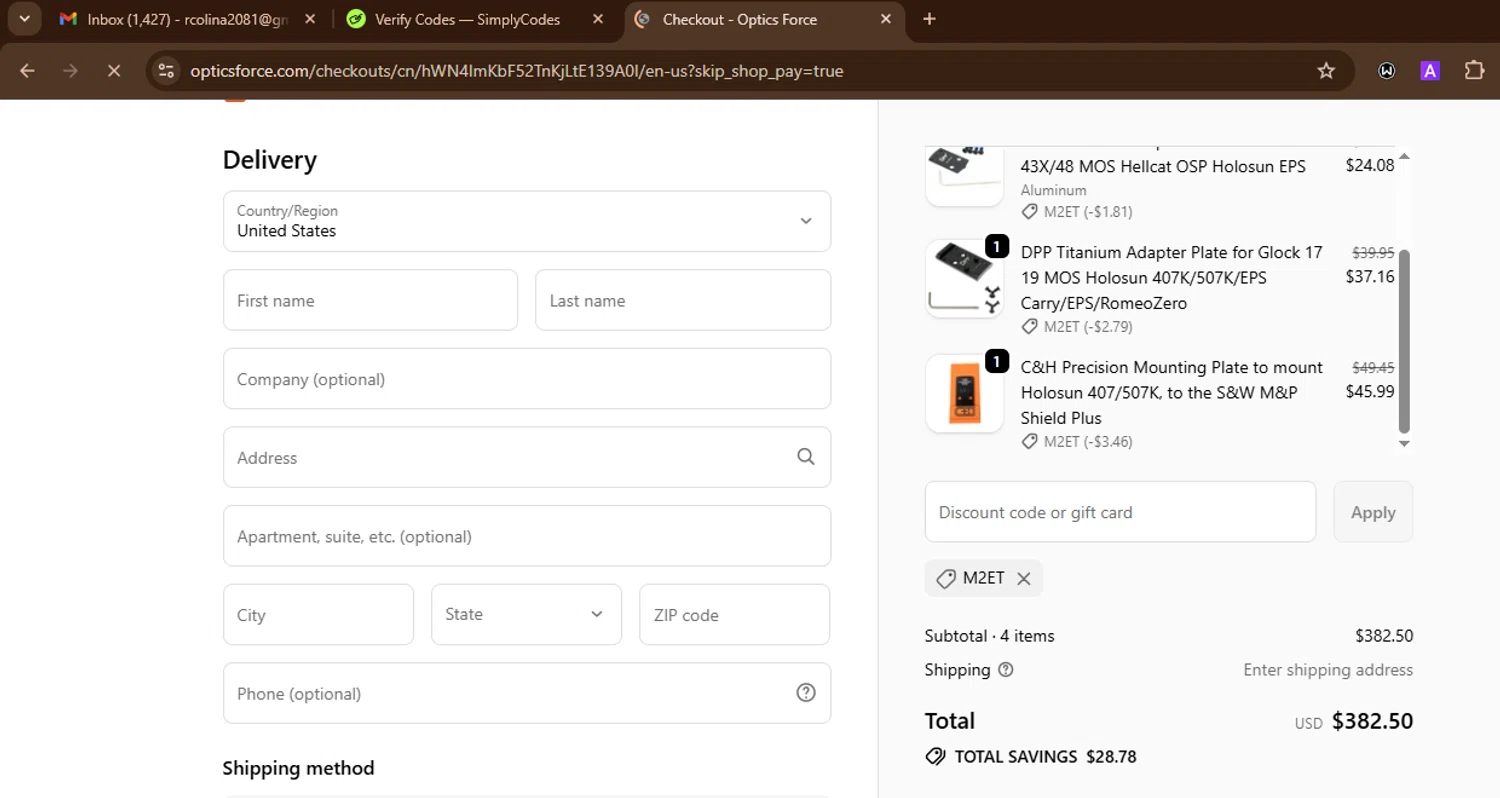Click the $382.50 total amount

click(1372, 721)
